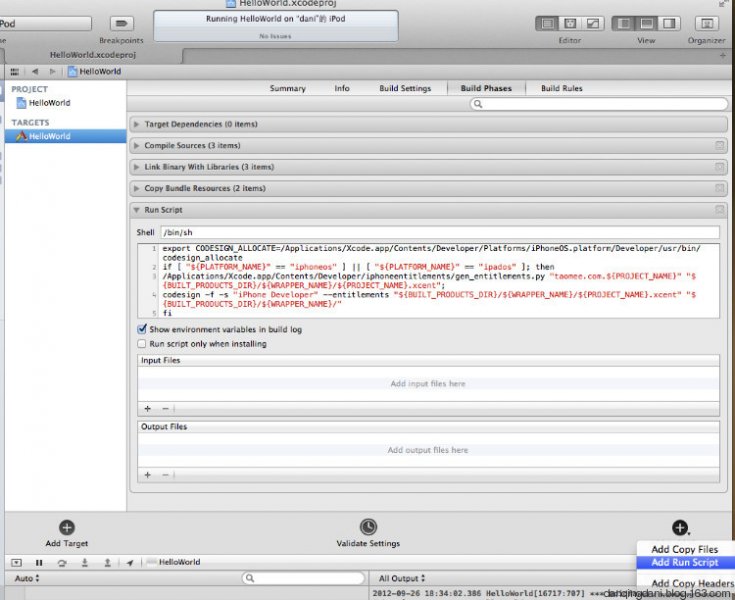
Task: Open the Organizer window
Action: (x=706, y=23)
